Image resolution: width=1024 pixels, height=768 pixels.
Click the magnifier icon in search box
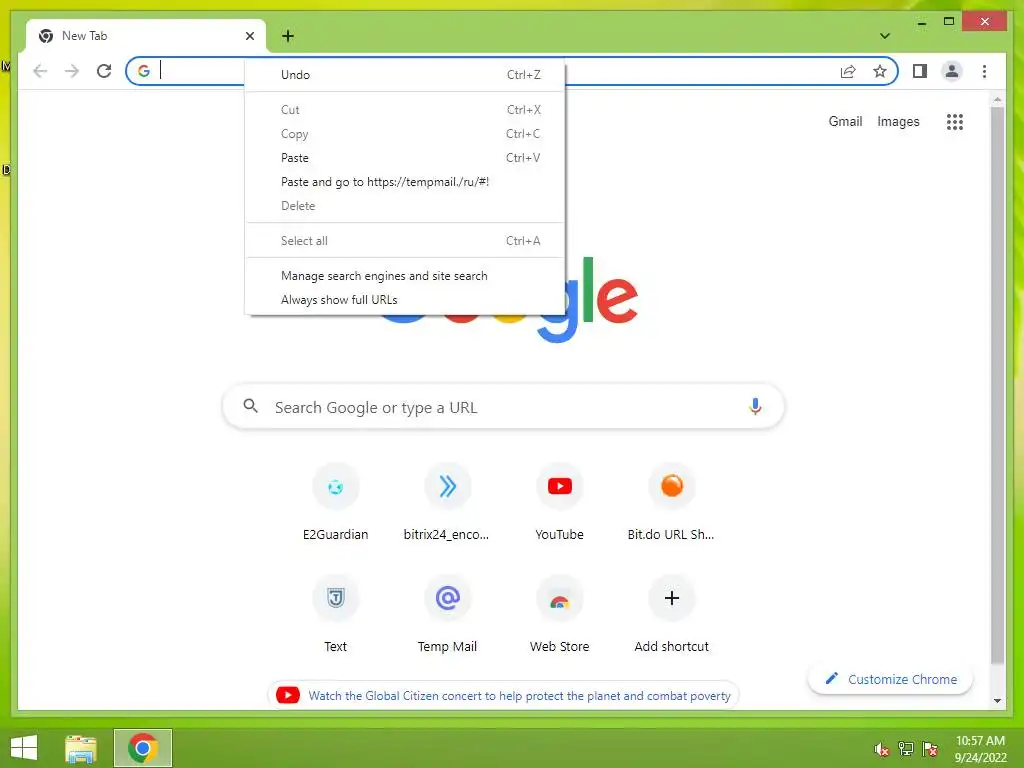[250, 406]
